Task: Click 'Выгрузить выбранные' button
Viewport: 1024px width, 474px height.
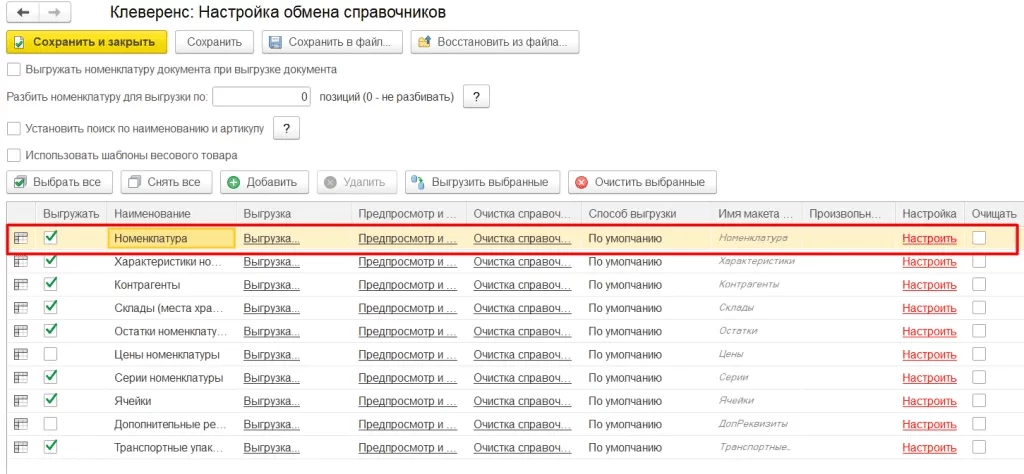Action: coord(482,182)
